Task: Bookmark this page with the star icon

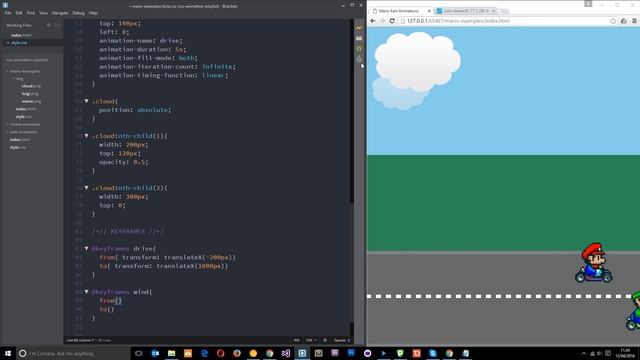Action: coord(613,21)
